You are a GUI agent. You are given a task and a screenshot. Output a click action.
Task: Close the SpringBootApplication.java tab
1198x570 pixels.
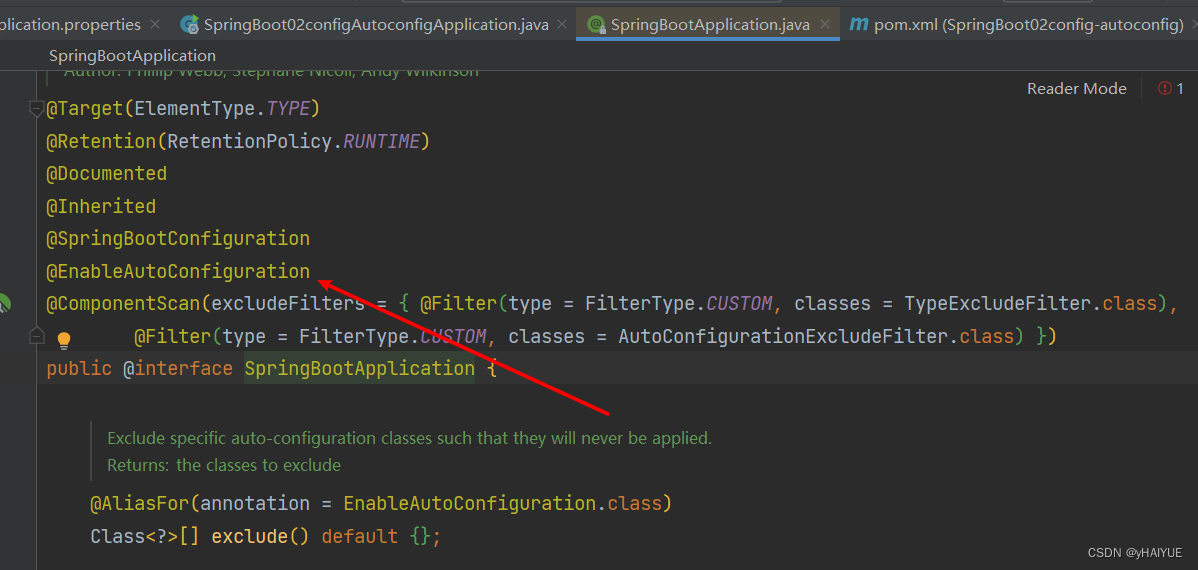coord(824,24)
